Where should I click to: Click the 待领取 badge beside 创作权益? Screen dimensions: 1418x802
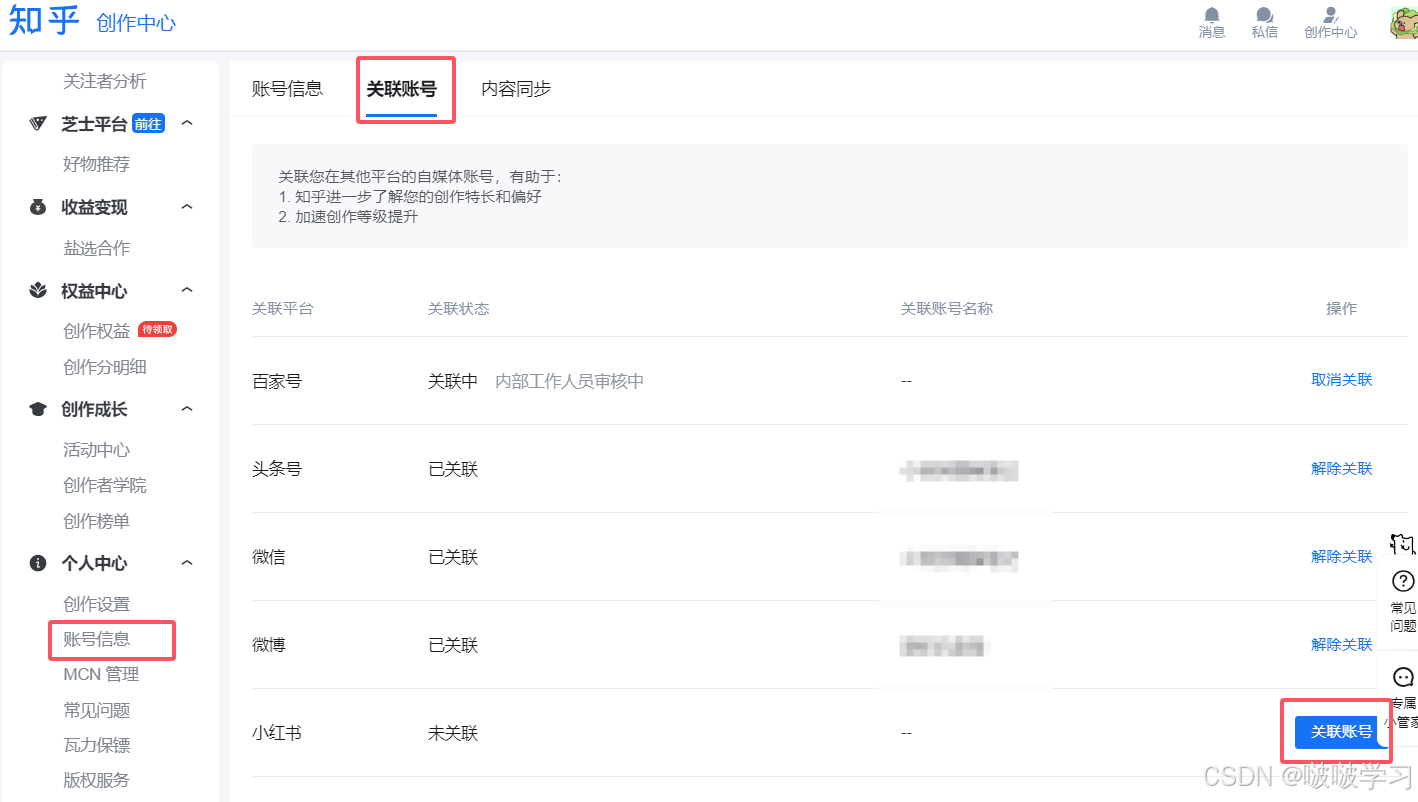point(158,329)
